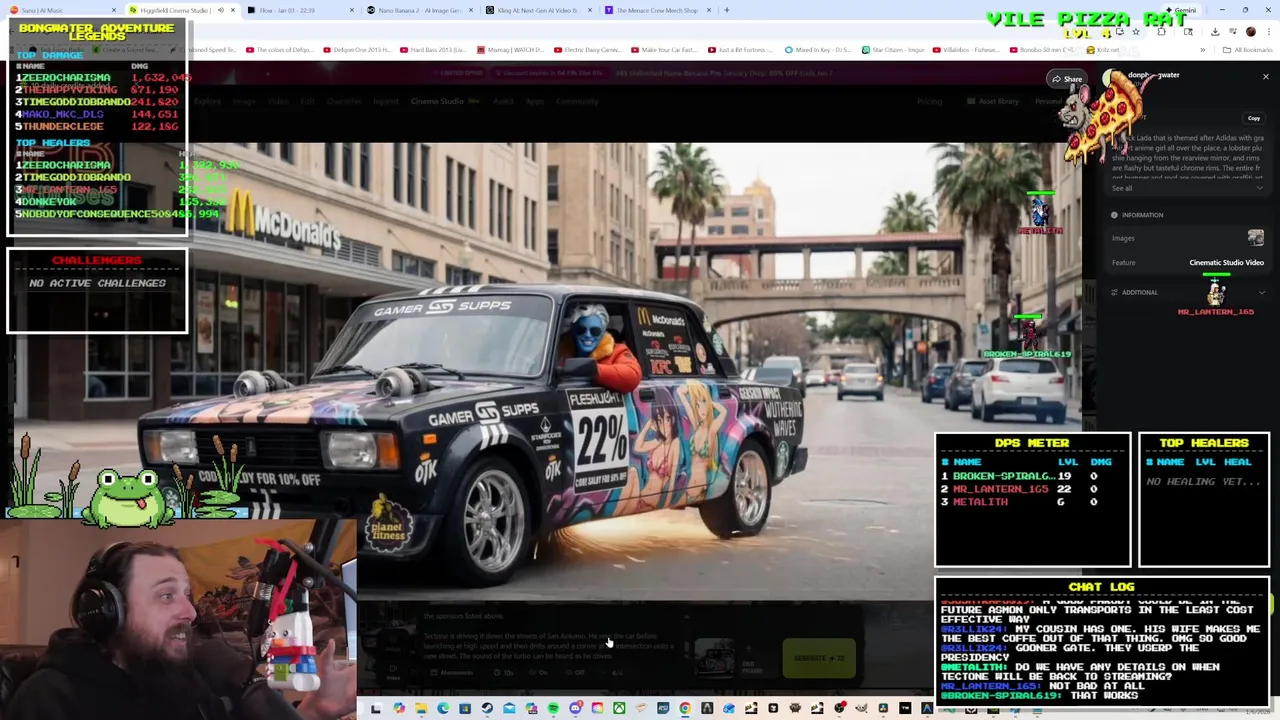Click the Cinematic Studio Video feature label

pos(1226,262)
